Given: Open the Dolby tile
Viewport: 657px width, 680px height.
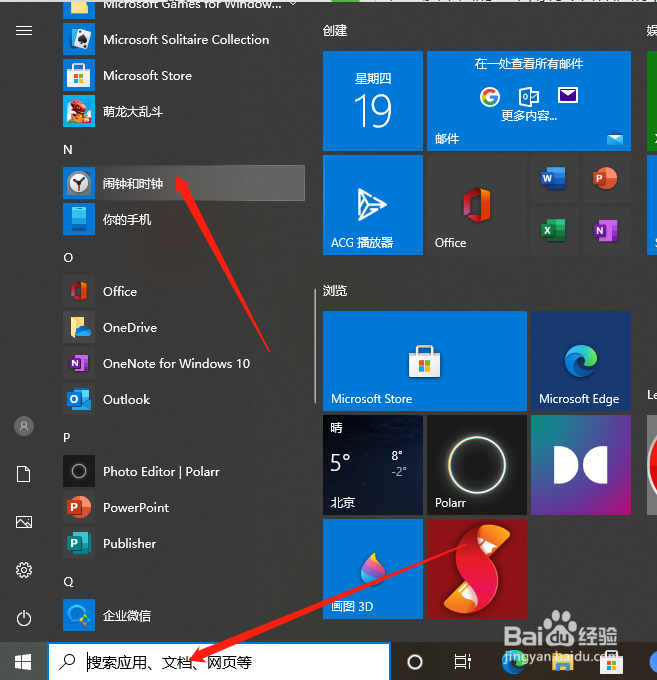Looking at the screenshot, I should coord(581,465).
